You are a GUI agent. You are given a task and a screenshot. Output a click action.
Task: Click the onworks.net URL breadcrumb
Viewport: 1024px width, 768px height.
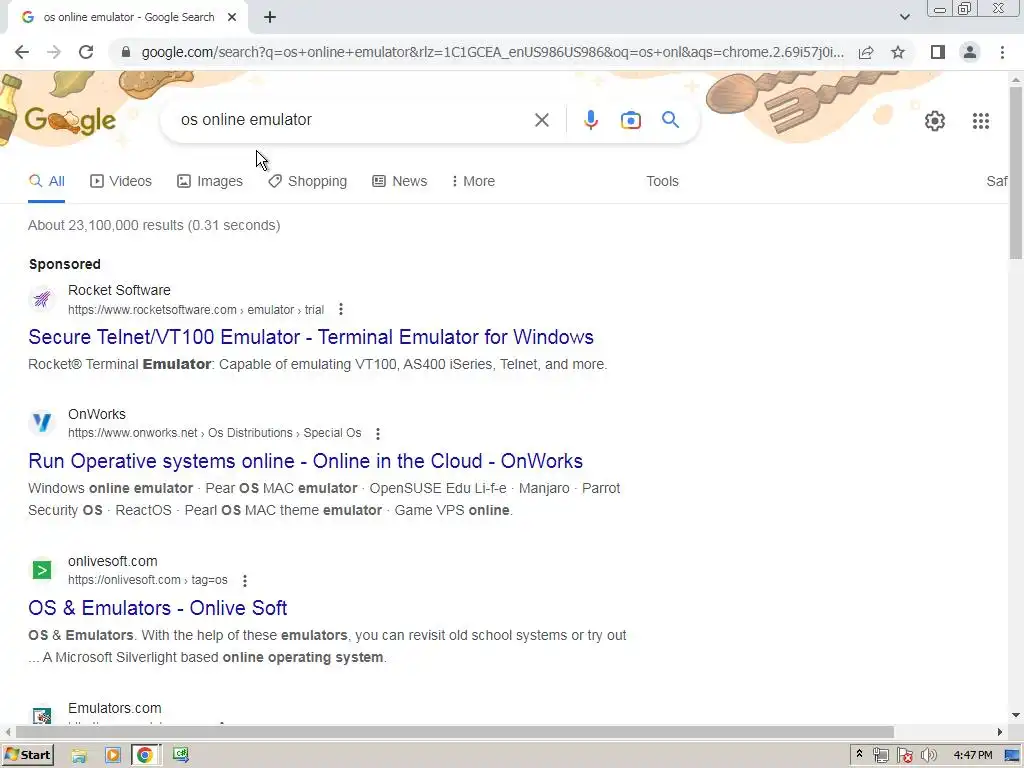click(214, 433)
